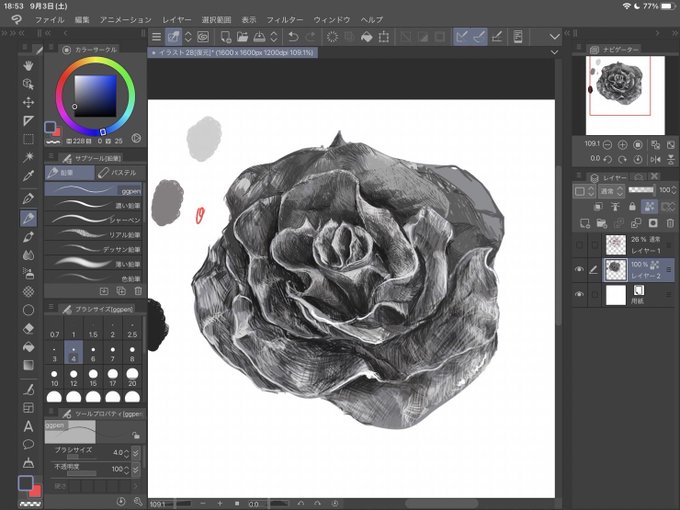Hide the 用紙 paper layer
The image size is (680, 510).
579,294
